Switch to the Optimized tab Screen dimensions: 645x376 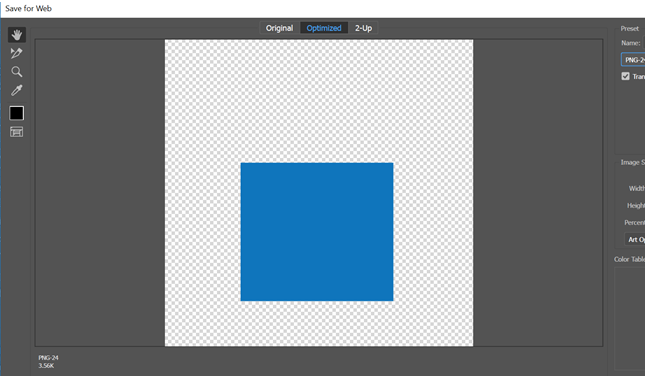pos(324,28)
